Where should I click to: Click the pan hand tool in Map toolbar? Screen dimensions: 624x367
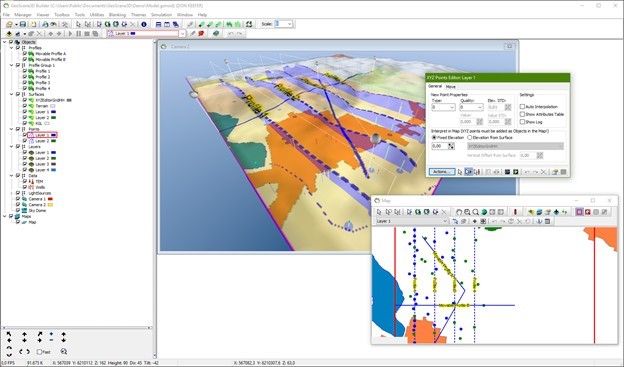(458, 212)
